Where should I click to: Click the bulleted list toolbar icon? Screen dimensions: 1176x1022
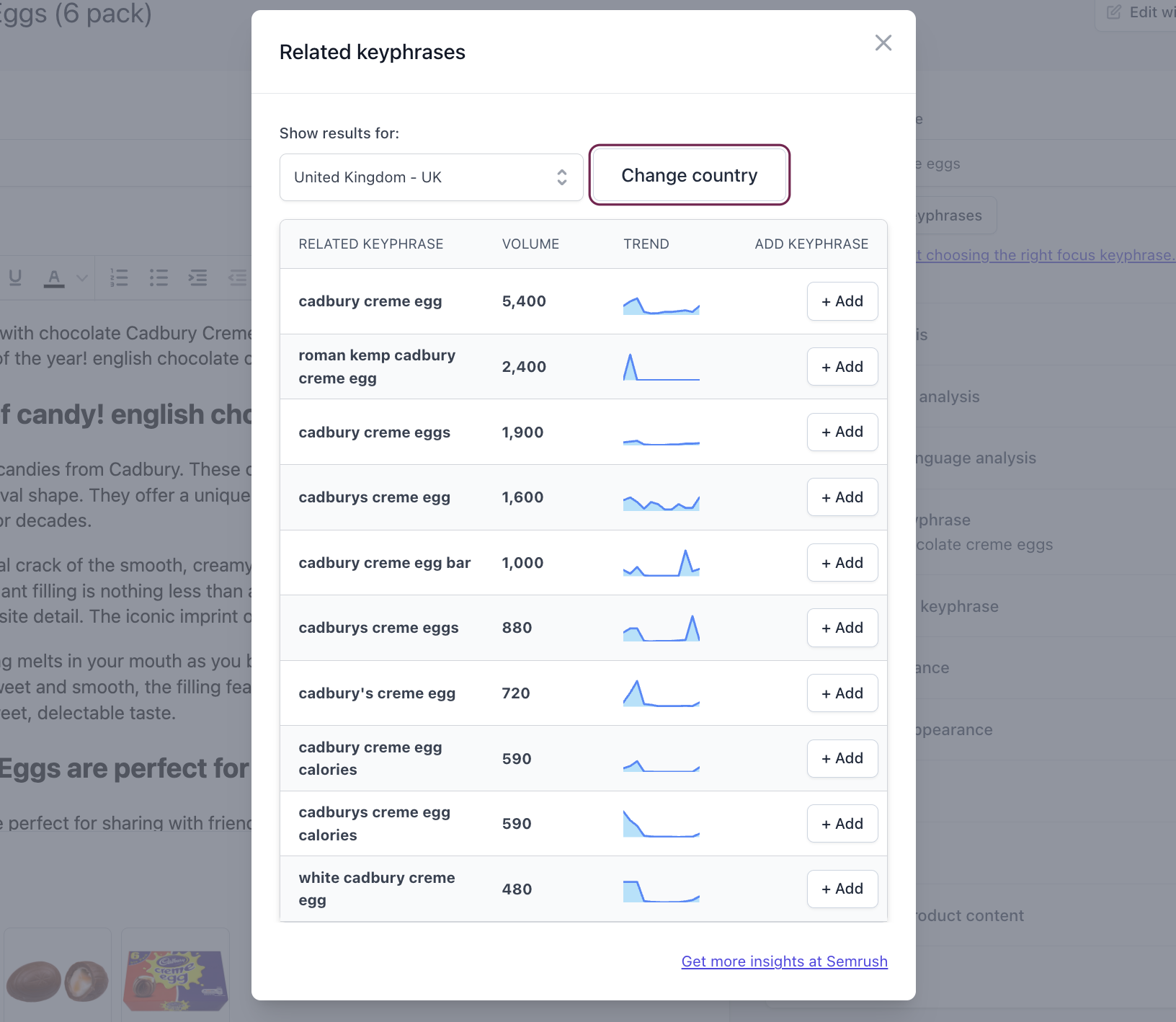click(159, 277)
